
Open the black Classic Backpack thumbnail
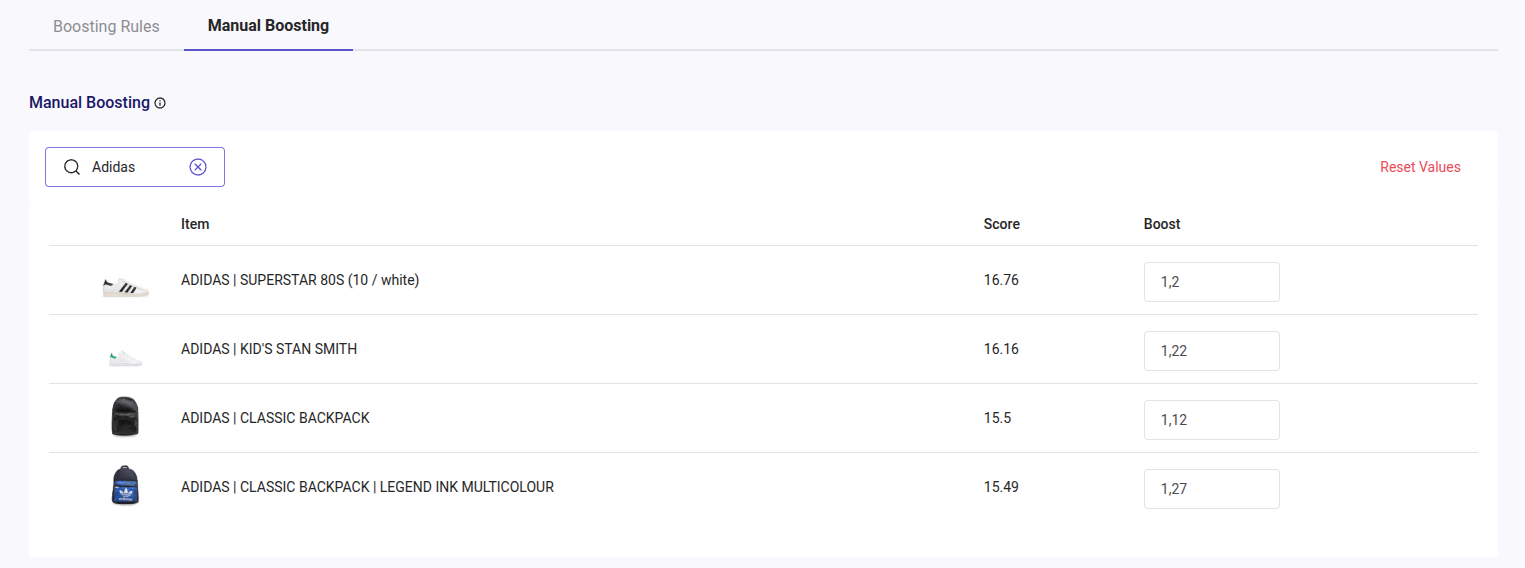pos(125,416)
